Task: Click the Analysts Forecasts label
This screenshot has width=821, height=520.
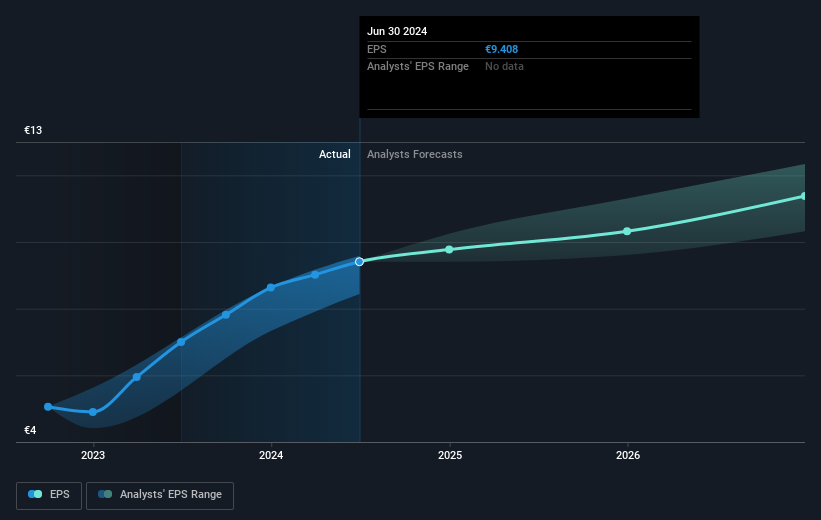Action: [x=415, y=154]
